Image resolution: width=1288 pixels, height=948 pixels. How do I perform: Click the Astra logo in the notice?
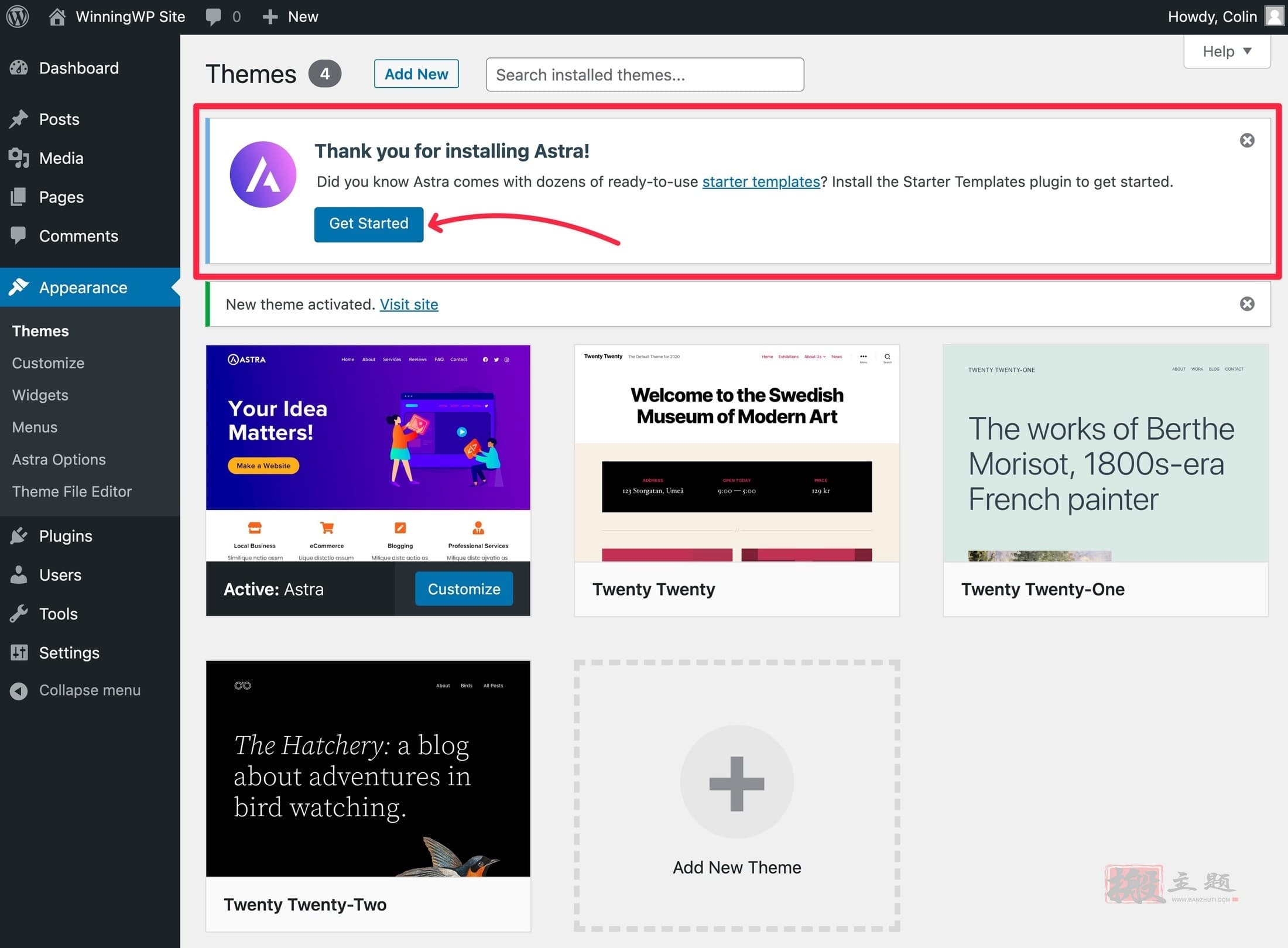(x=263, y=174)
